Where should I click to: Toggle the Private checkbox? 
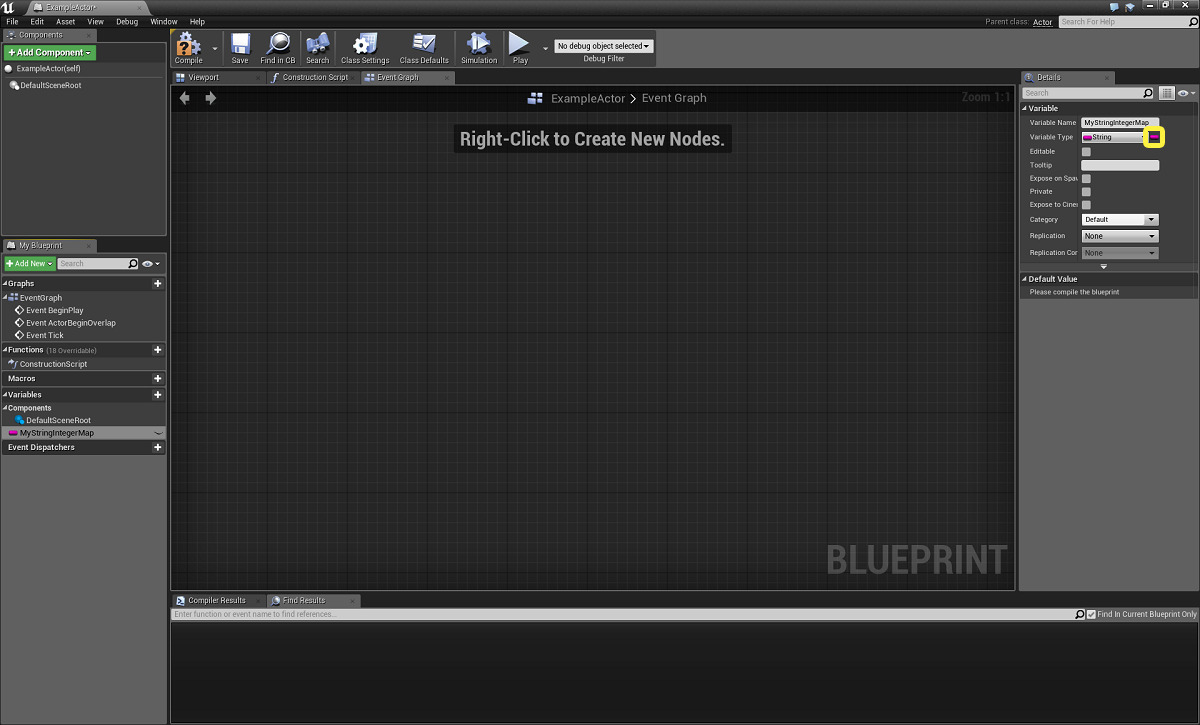coord(1086,192)
